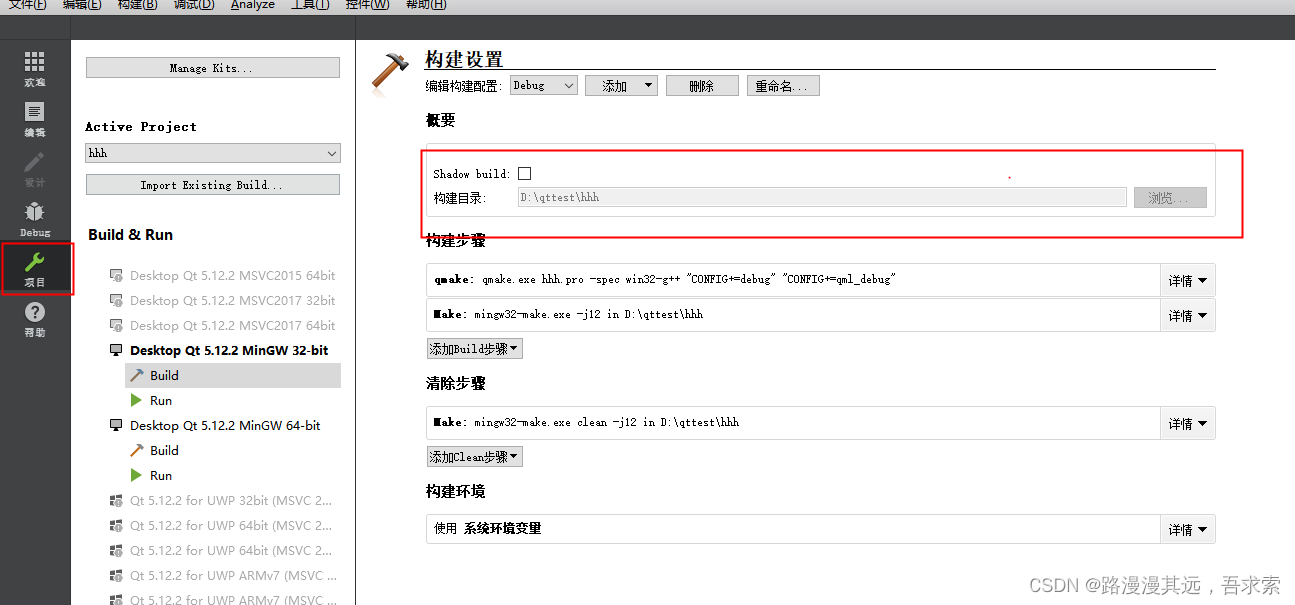Select Run under MinGW 32-bit kit
Viewport: 1295px width, 605px height.
click(161, 400)
